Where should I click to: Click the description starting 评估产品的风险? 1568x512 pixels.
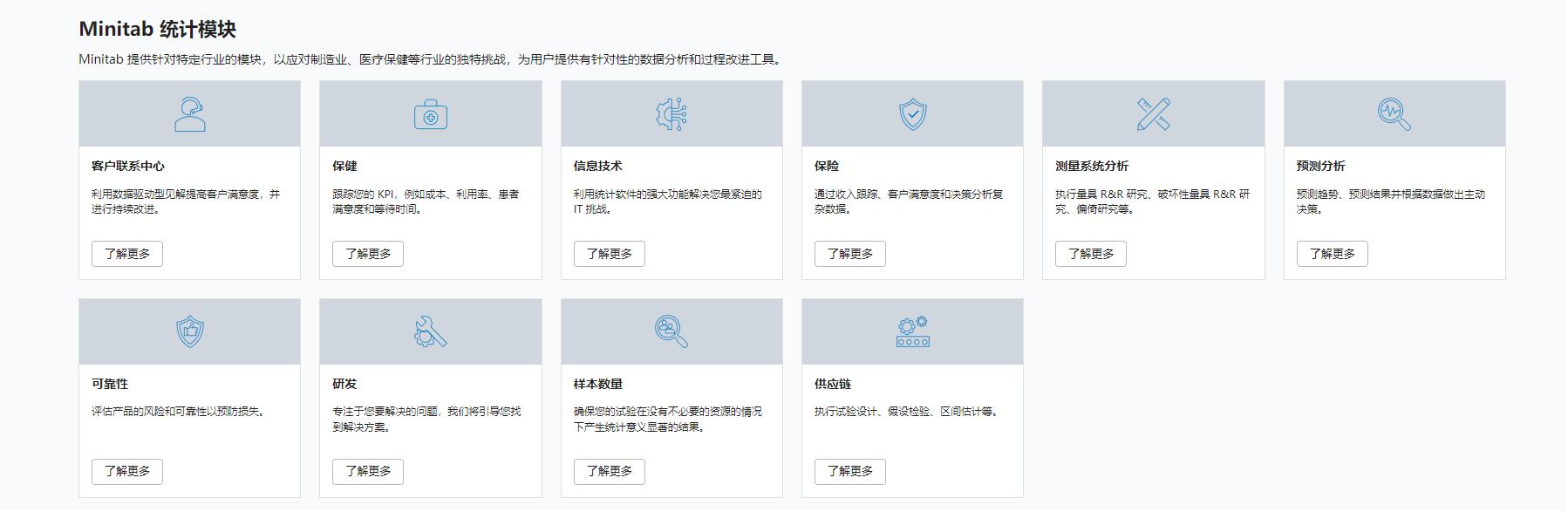pos(178,412)
